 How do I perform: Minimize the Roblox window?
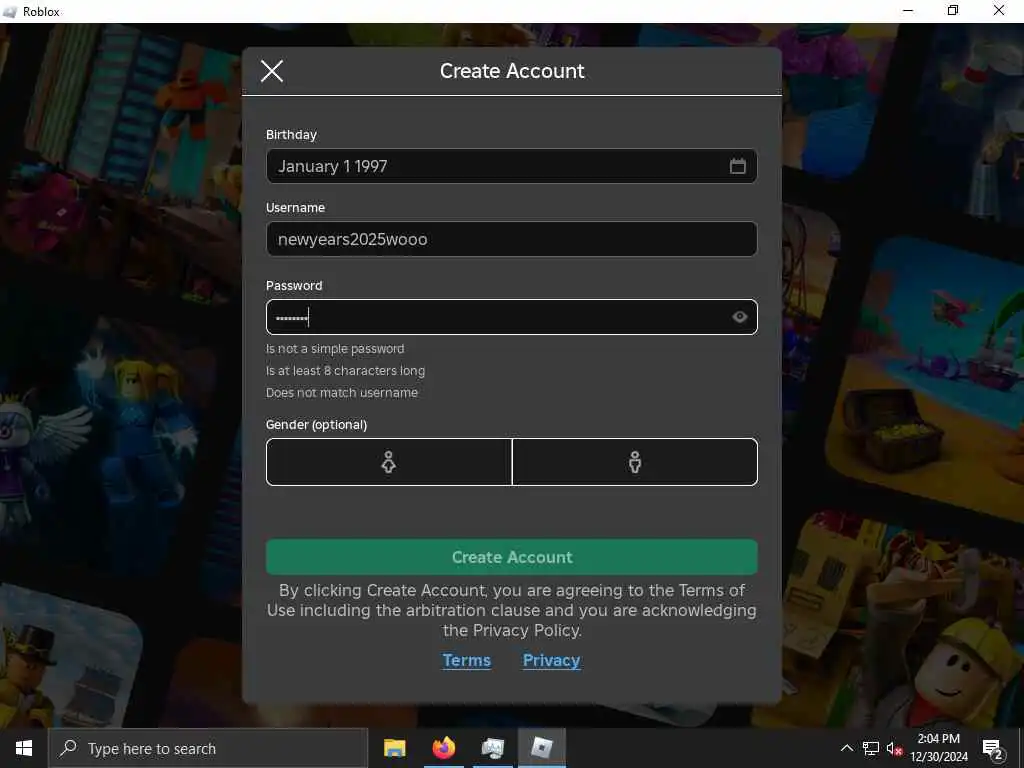pyautogui.click(x=908, y=10)
